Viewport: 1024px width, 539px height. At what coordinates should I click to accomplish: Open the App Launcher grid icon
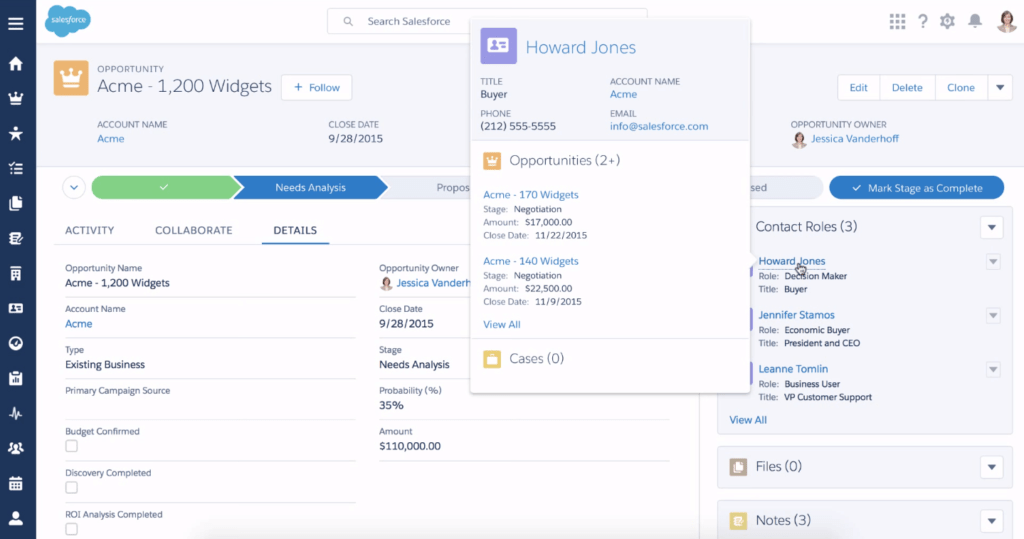(897, 22)
